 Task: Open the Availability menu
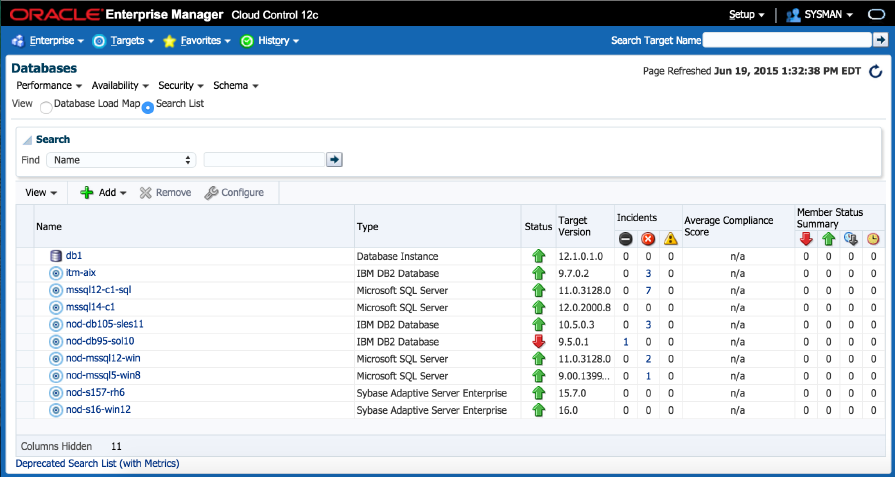click(x=120, y=86)
